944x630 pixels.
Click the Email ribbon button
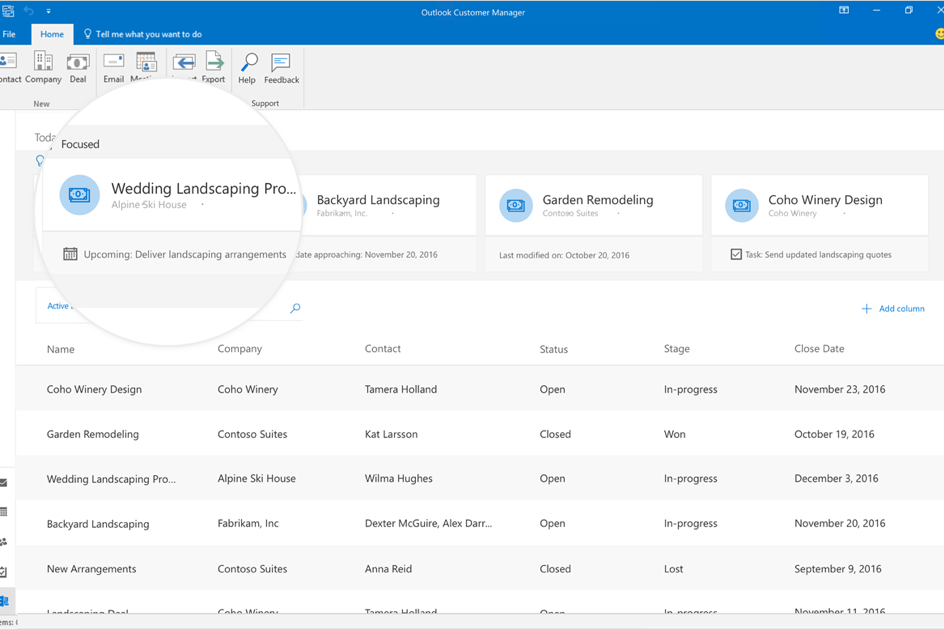click(x=113, y=67)
